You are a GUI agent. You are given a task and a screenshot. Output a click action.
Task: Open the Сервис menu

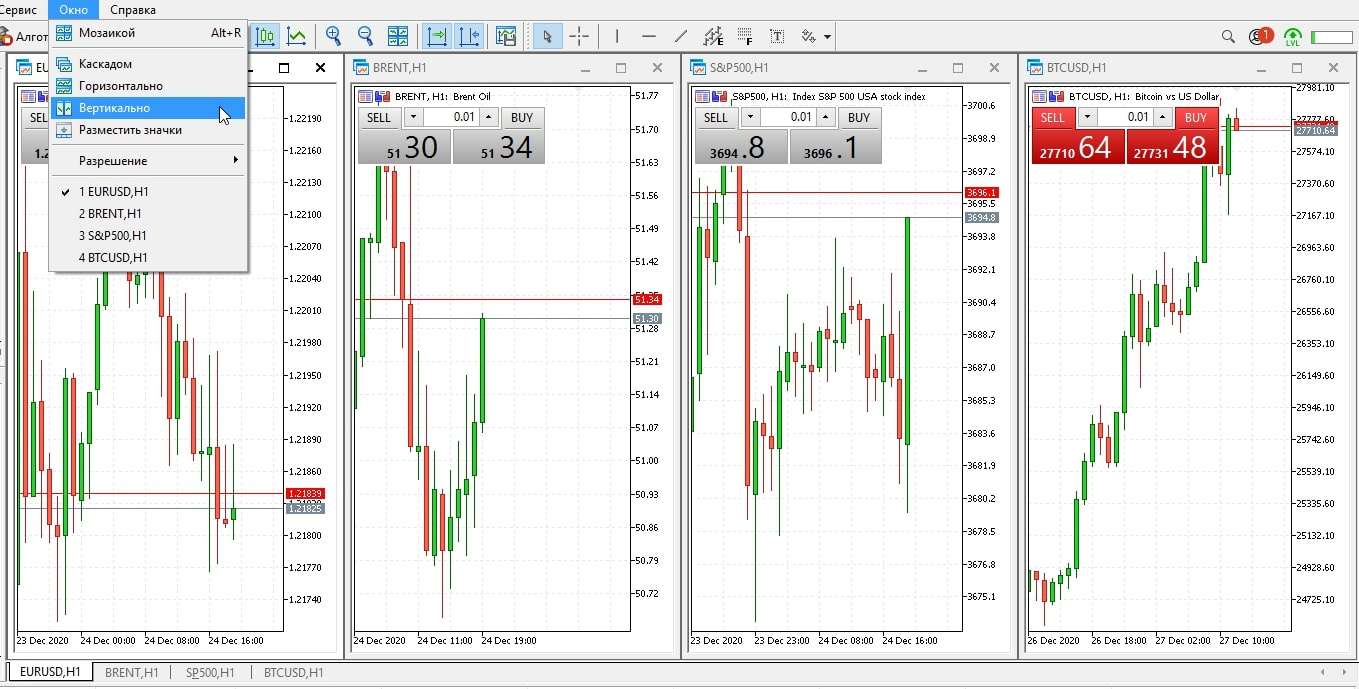point(19,10)
